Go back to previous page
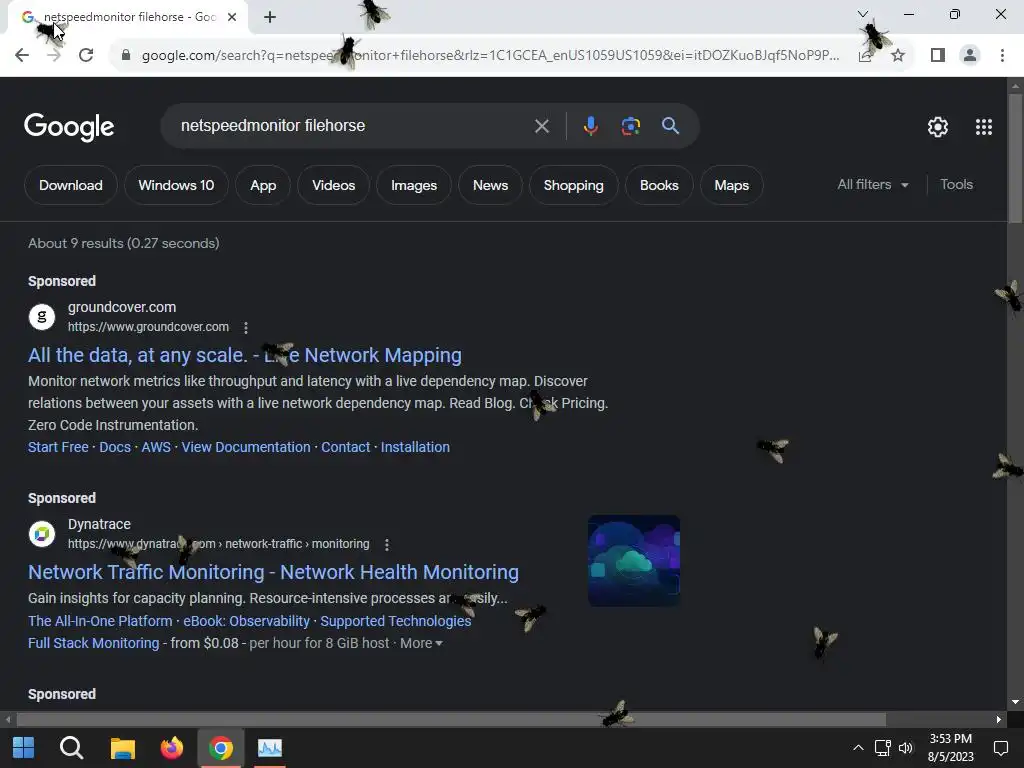The height and width of the screenshot is (768, 1024). 22,56
